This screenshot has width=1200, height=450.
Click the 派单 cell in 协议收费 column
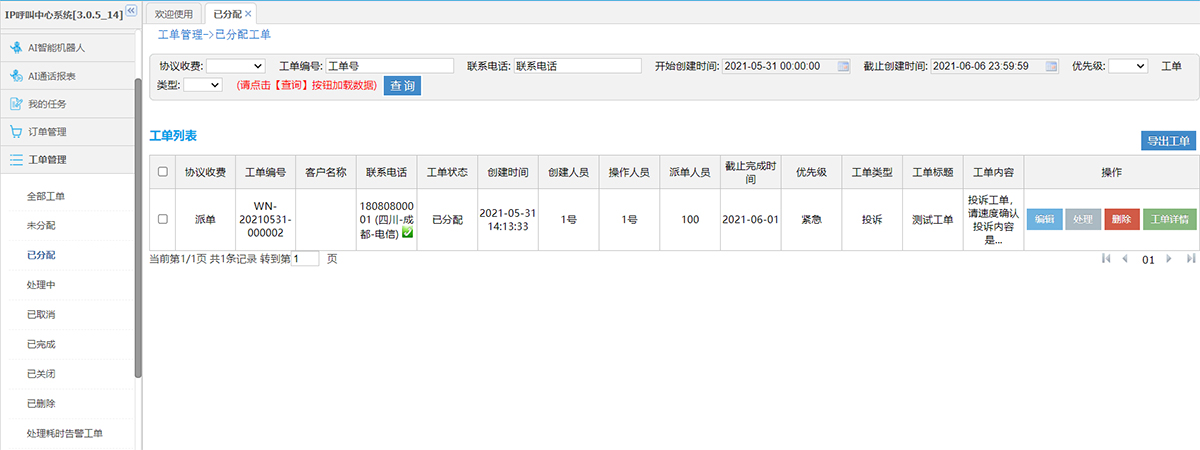205,219
